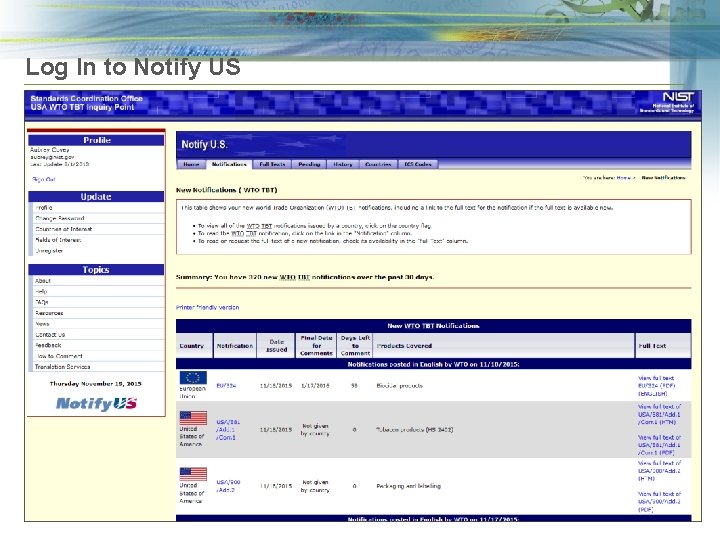The height and width of the screenshot is (540, 720).
Task: Click the European Union flag icon
Action: [193, 377]
